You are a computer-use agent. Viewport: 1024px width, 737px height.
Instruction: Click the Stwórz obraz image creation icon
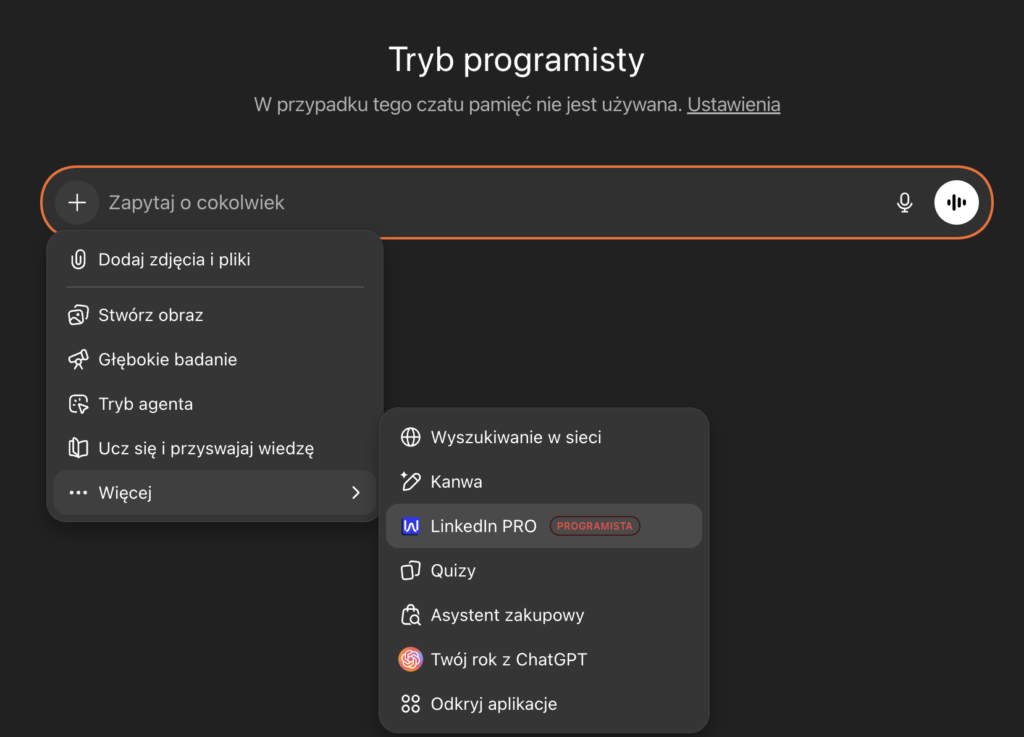pos(78,314)
